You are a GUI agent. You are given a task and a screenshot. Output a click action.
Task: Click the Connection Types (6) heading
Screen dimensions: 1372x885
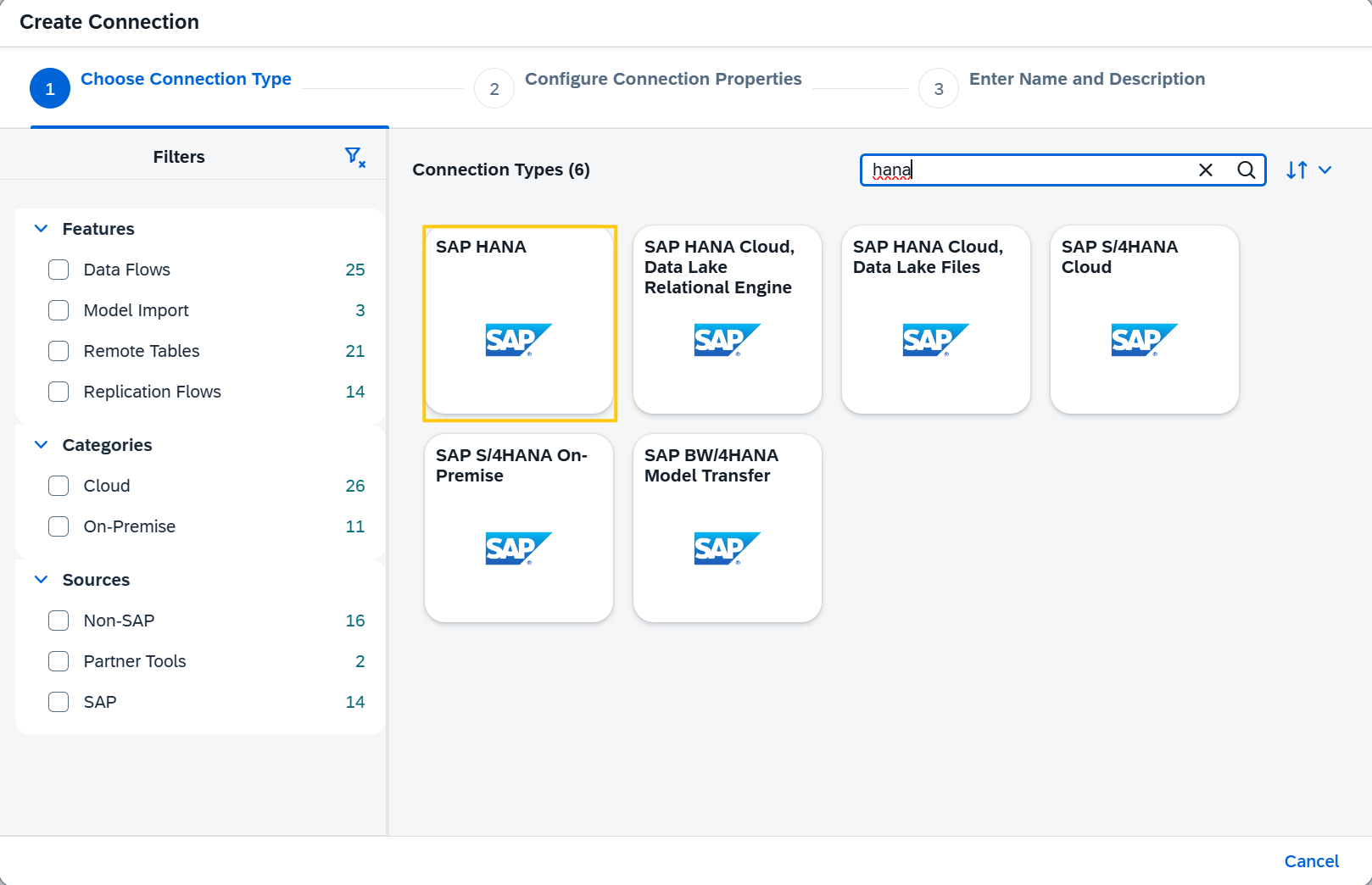[501, 170]
